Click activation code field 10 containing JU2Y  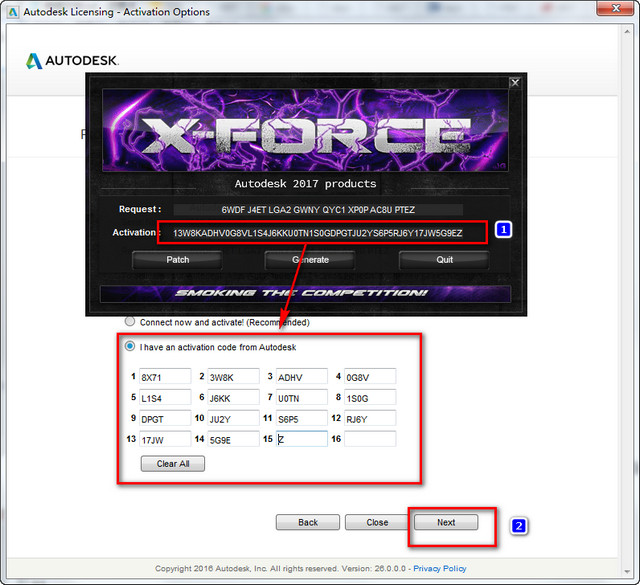pos(233,418)
